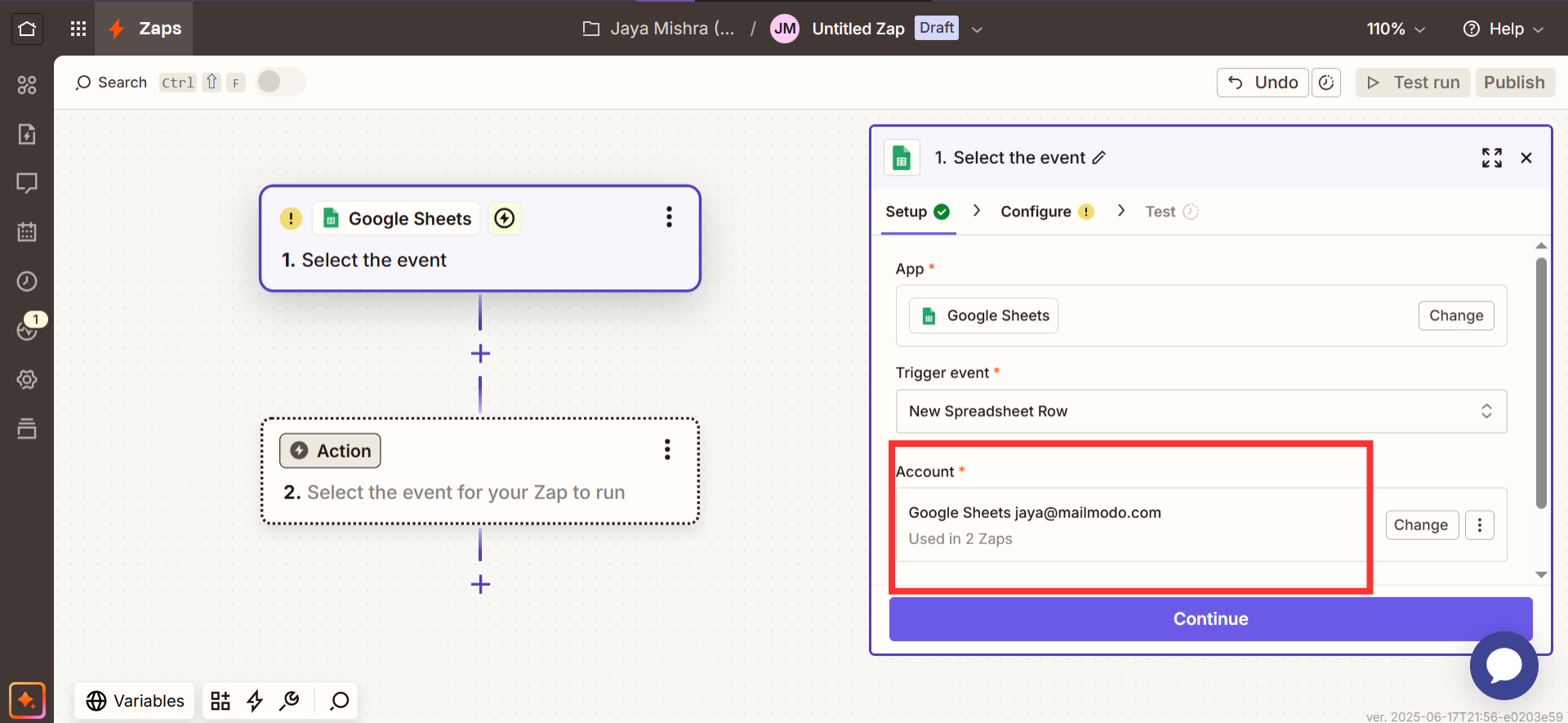Open the notes comment sidebar icon
Viewport: 1568px width, 723px height.
point(27,183)
